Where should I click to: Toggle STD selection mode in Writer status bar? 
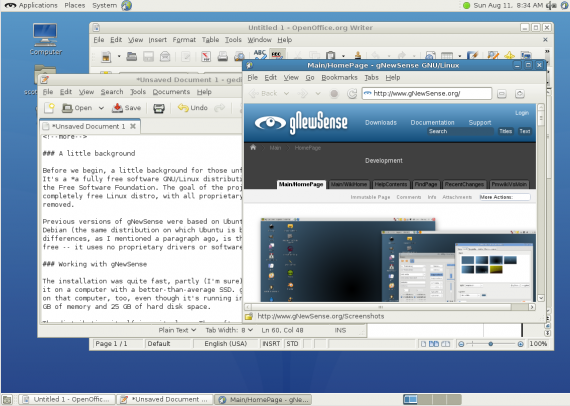click(292, 343)
